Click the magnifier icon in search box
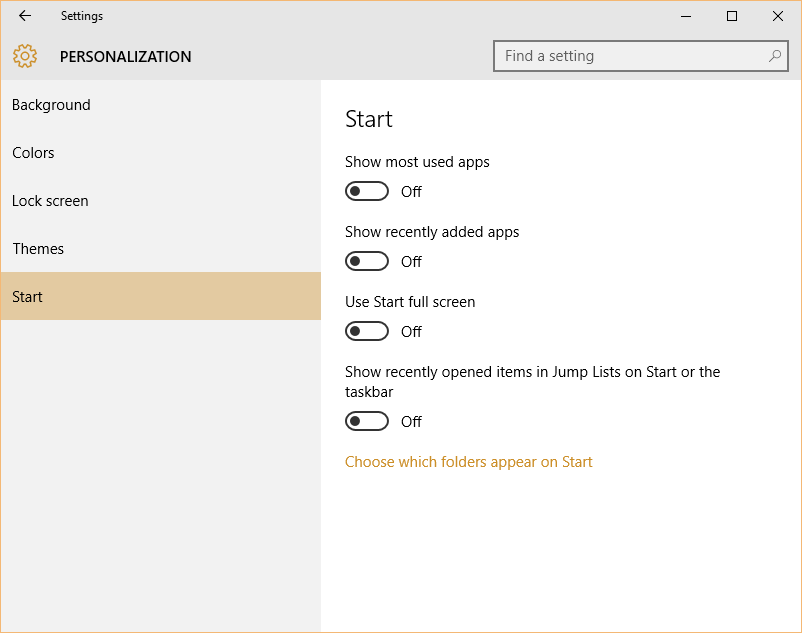Screen dimensions: 802x633 pos(775,56)
